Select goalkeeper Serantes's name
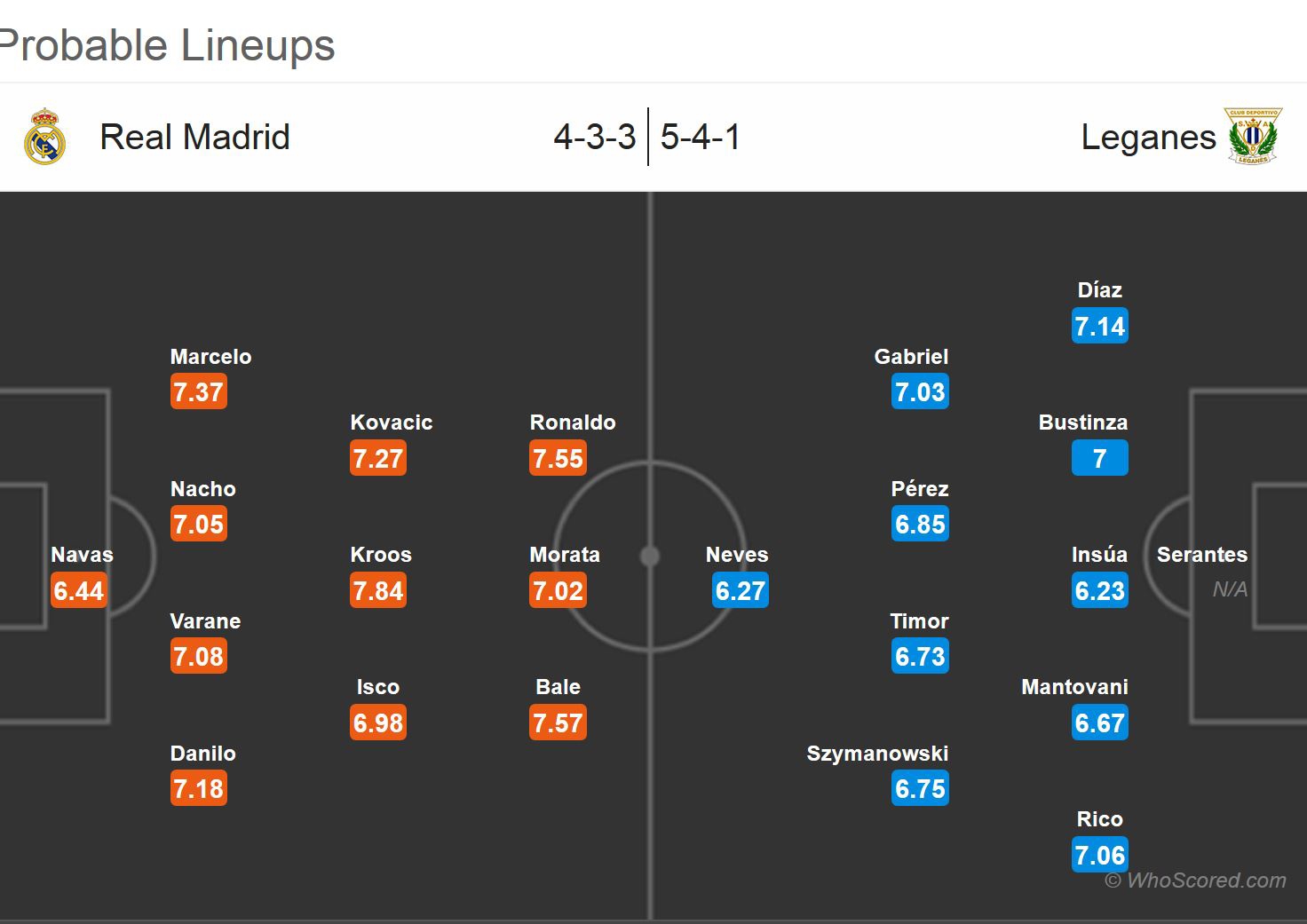 (1201, 555)
